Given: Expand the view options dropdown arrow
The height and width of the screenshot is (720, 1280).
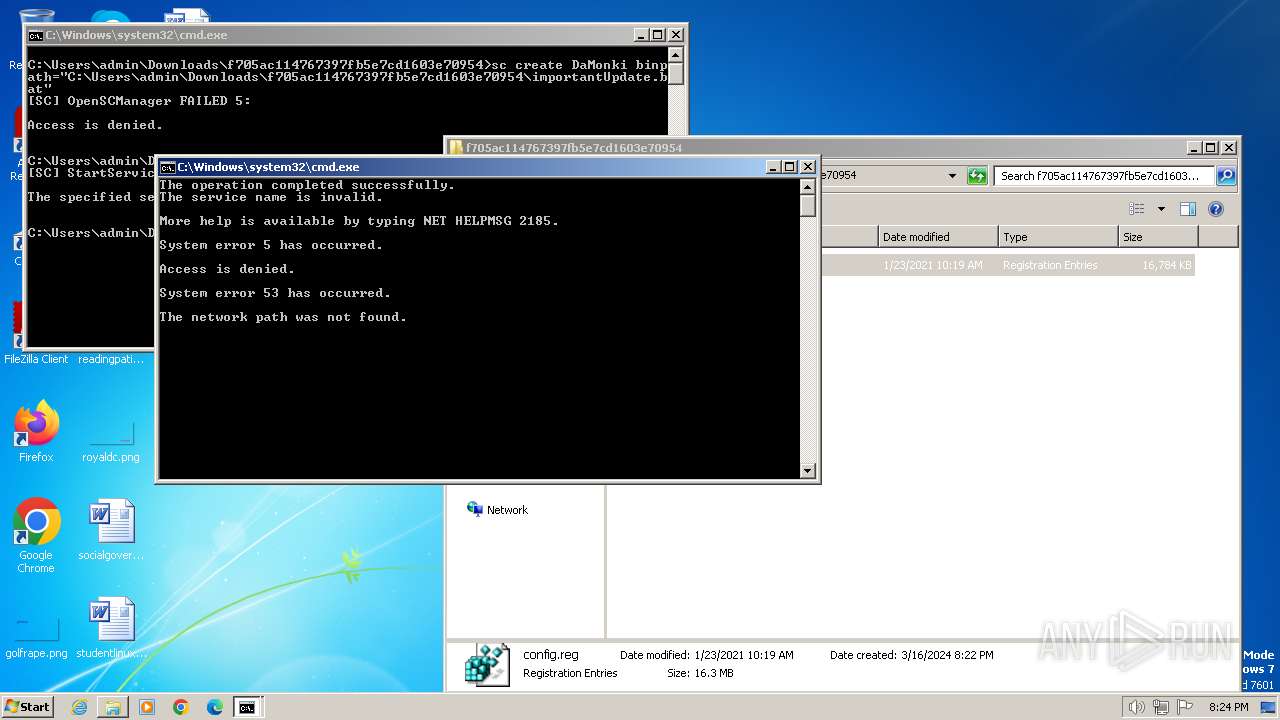Looking at the screenshot, I should [1161, 209].
